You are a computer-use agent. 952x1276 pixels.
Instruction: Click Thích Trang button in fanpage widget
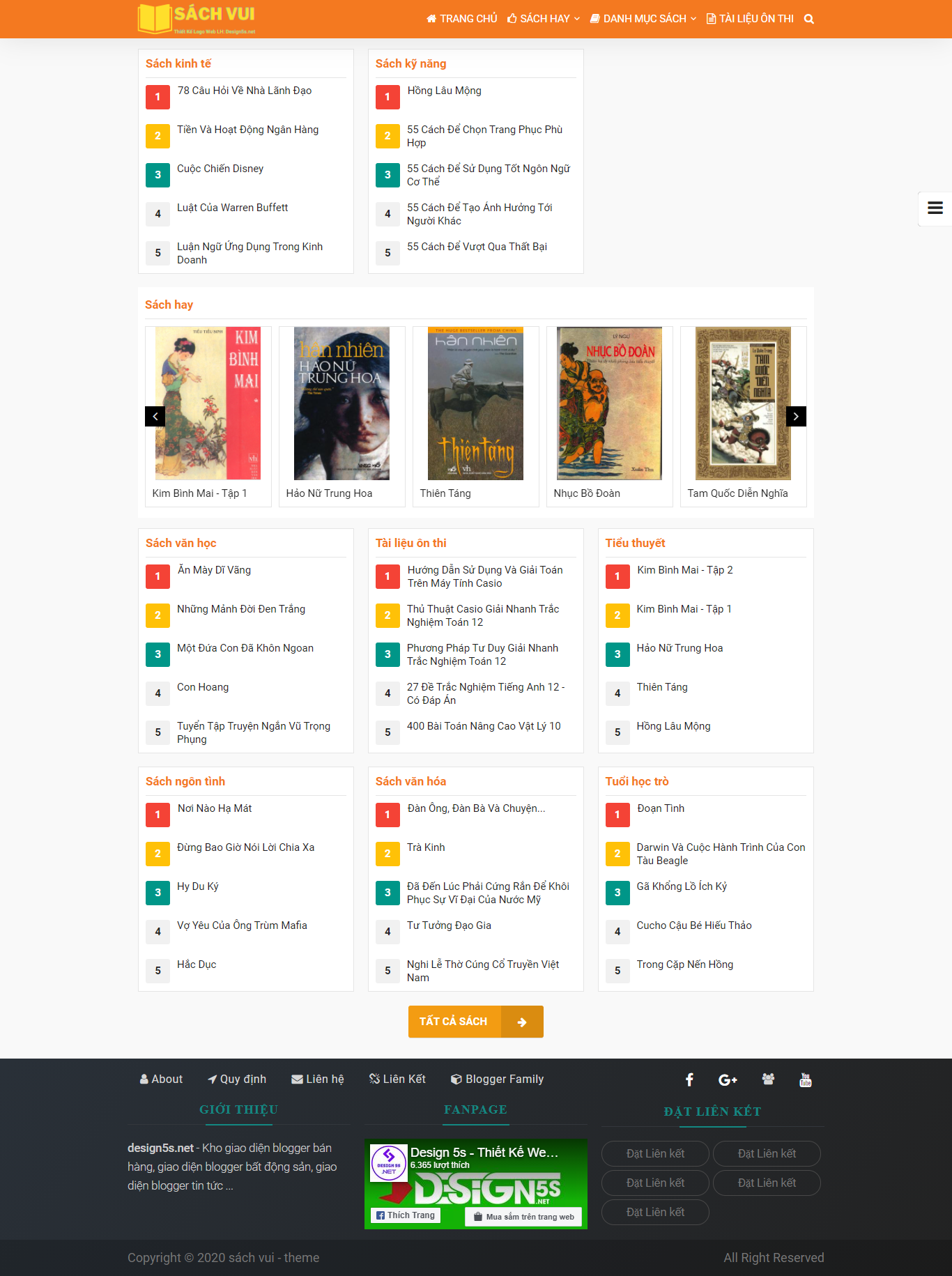pos(406,1215)
